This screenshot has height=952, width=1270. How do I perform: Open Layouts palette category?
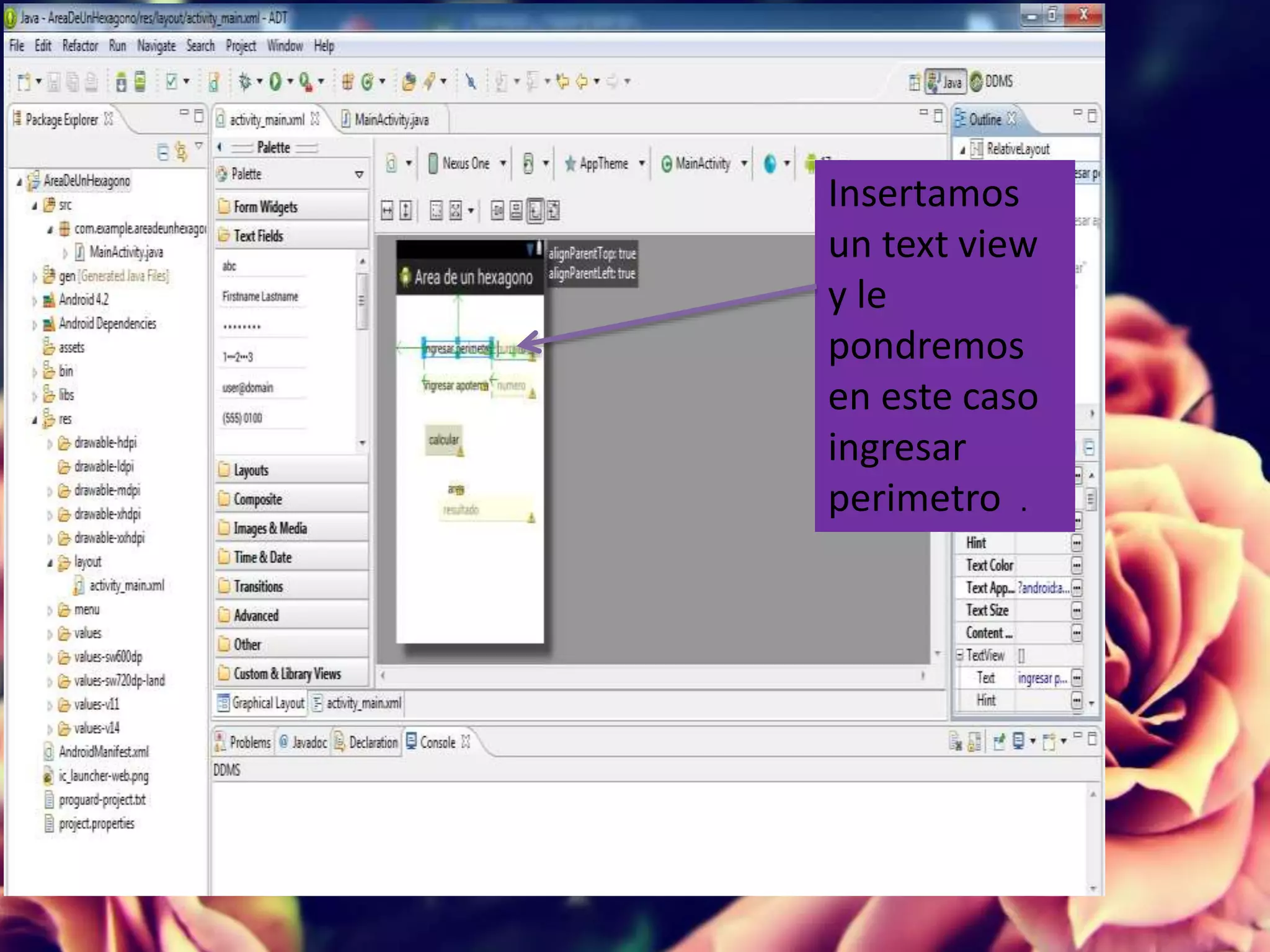click(x=291, y=470)
